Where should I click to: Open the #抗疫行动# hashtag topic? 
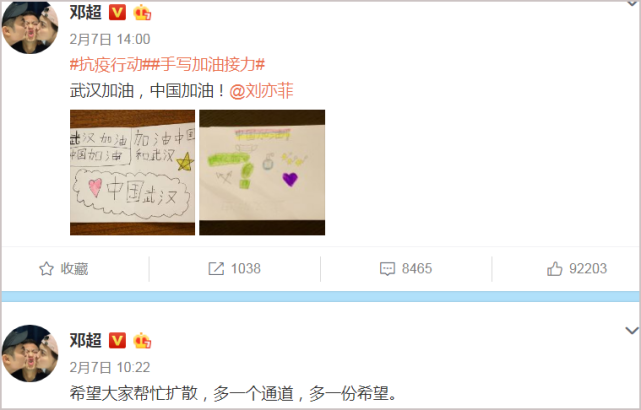110,65
